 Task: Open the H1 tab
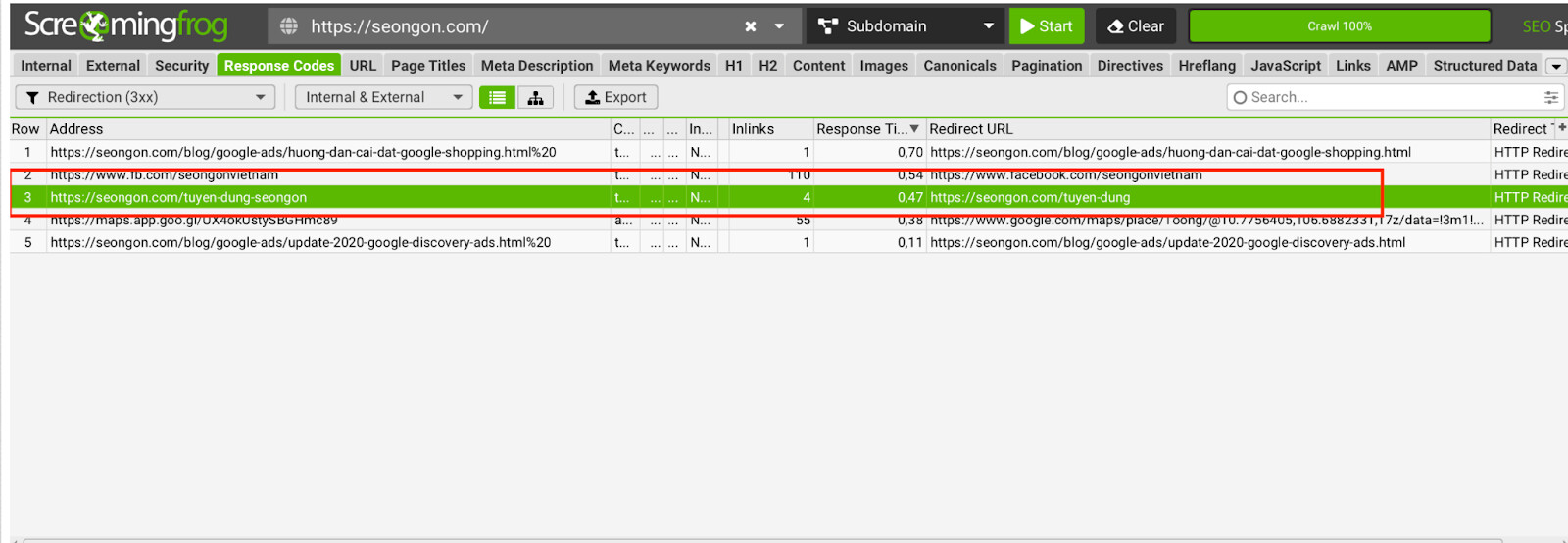click(x=734, y=66)
